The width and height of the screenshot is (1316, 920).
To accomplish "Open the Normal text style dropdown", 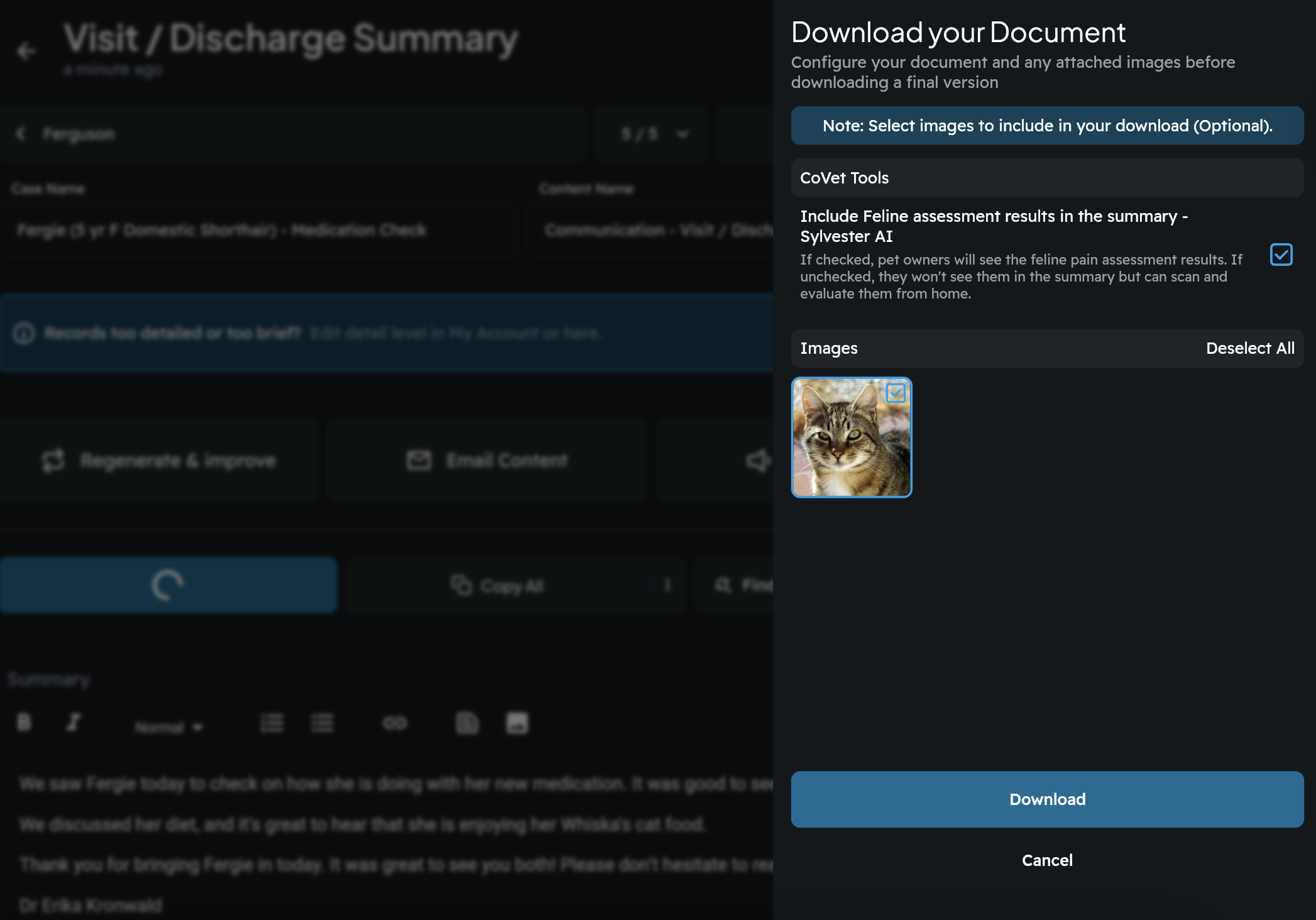I will pos(168,727).
